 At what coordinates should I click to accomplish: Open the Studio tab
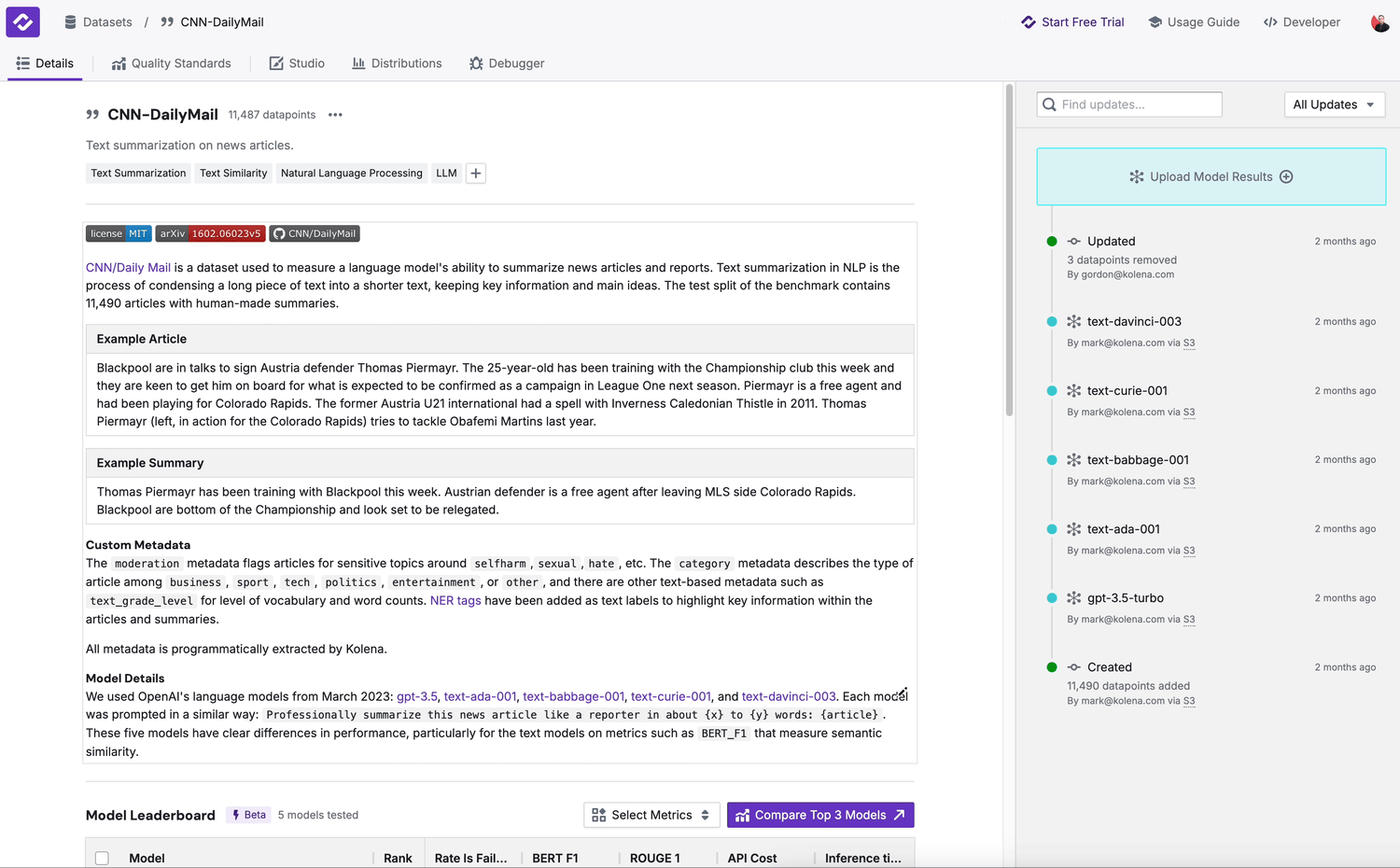(297, 63)
